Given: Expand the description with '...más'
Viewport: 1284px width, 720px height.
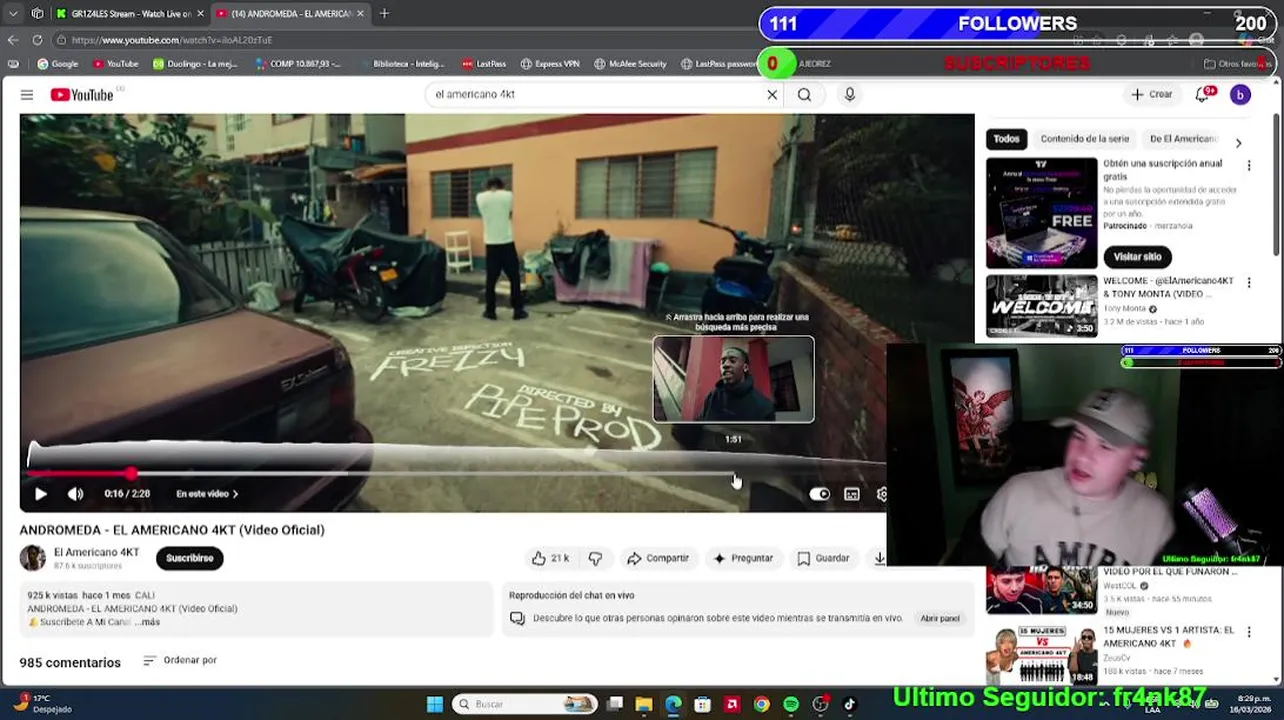Looking at the screenshot, I should tap(146, 622).
